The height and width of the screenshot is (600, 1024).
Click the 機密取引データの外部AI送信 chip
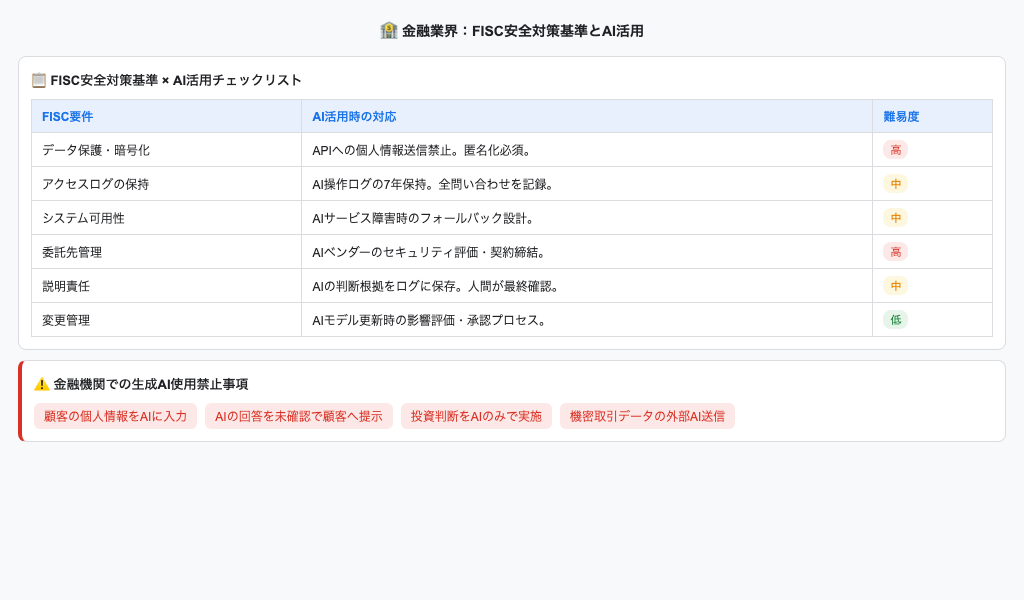pos(648,416)
